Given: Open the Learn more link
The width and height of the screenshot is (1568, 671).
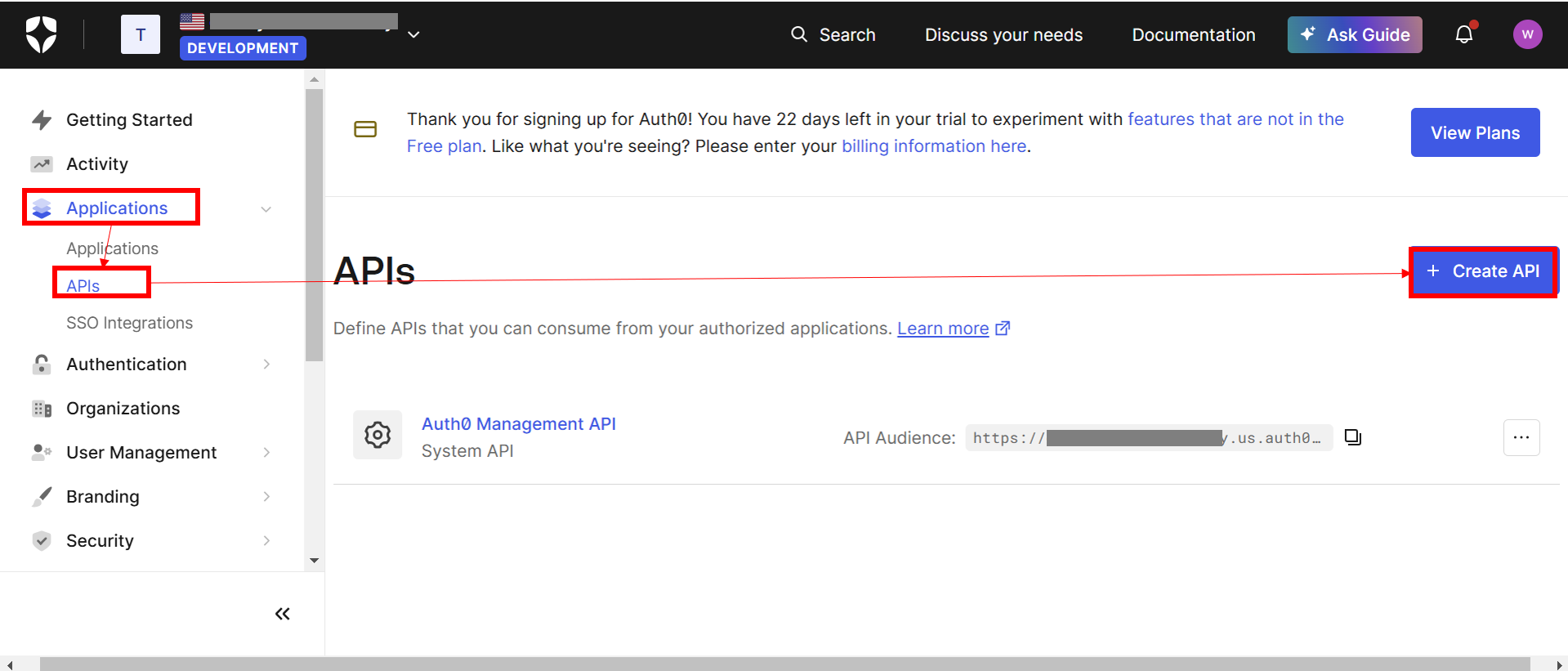Looking at the screenshot, I should coord(944,329).
